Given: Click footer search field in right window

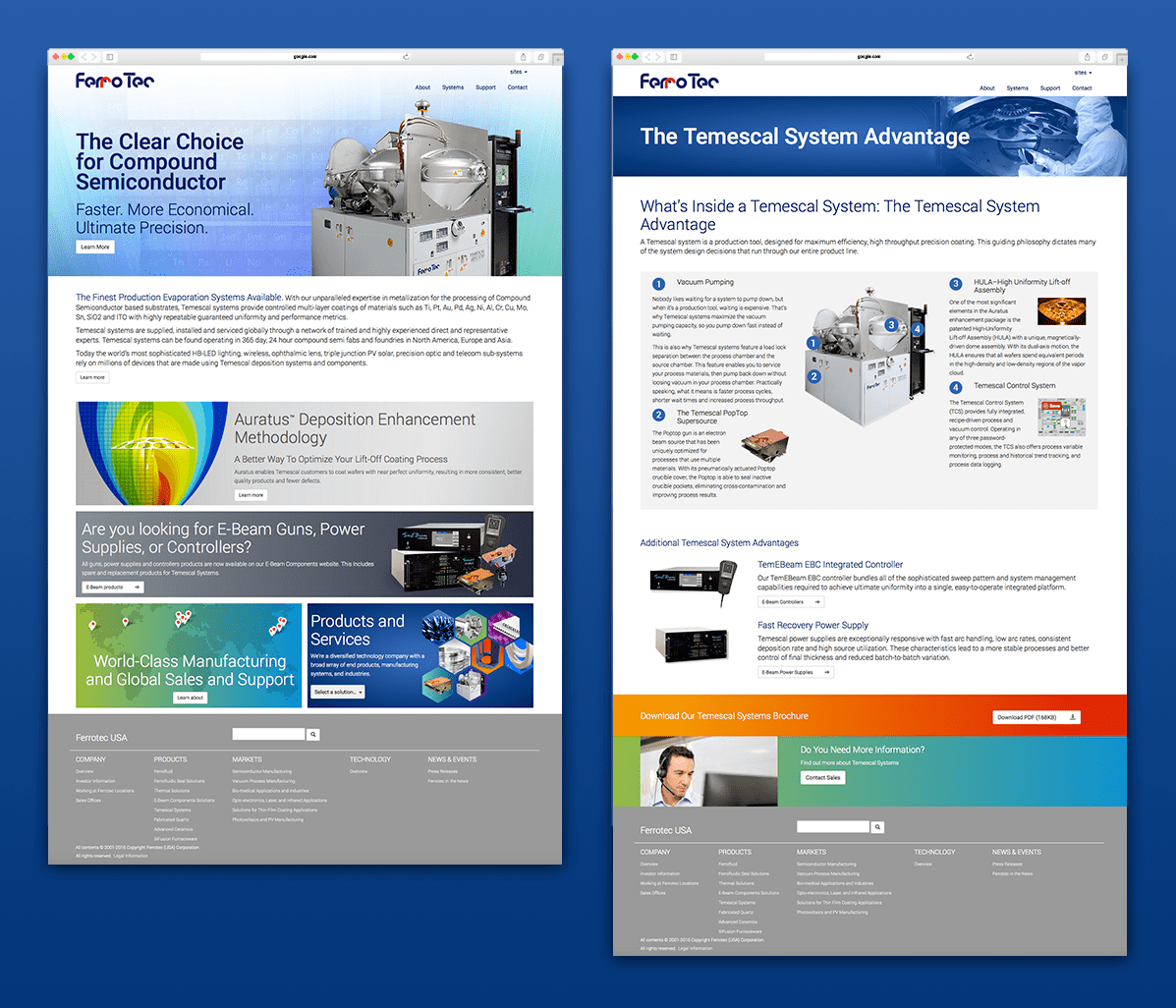Looking at the screenshot, I should click(832, 826).
